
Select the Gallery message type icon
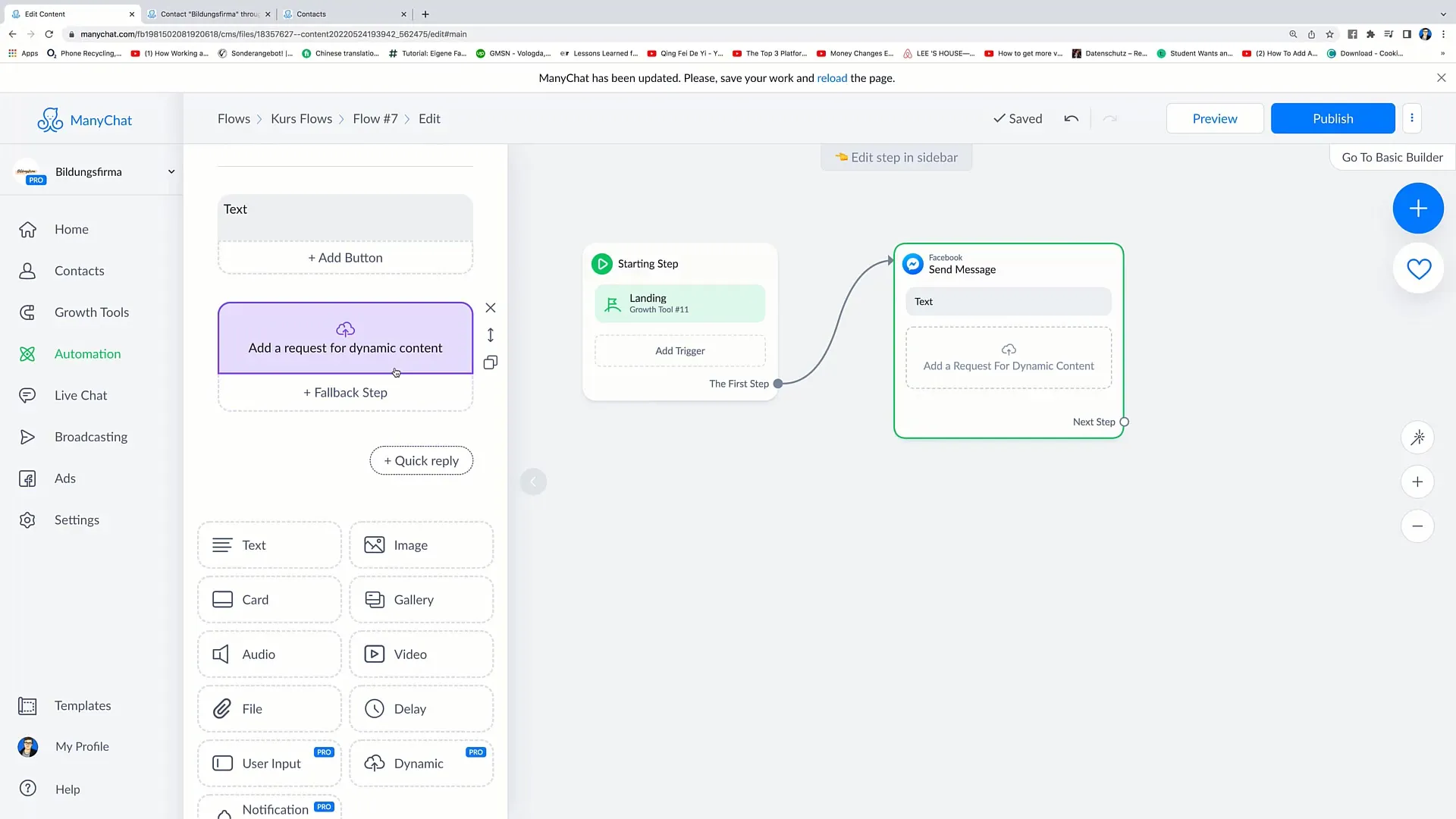[374, 599]
